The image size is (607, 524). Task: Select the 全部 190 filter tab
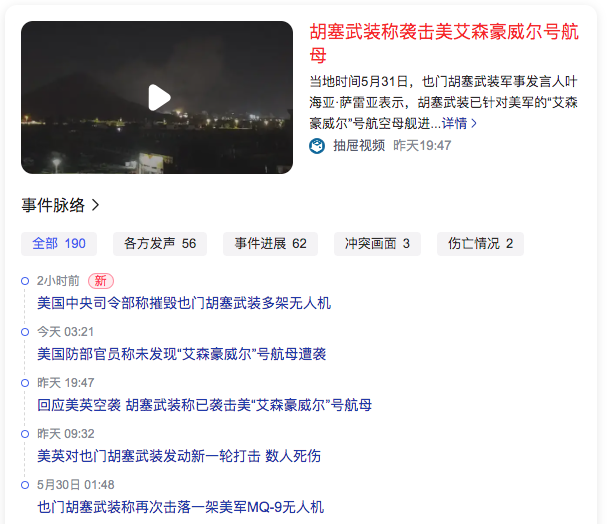(59, 244)
